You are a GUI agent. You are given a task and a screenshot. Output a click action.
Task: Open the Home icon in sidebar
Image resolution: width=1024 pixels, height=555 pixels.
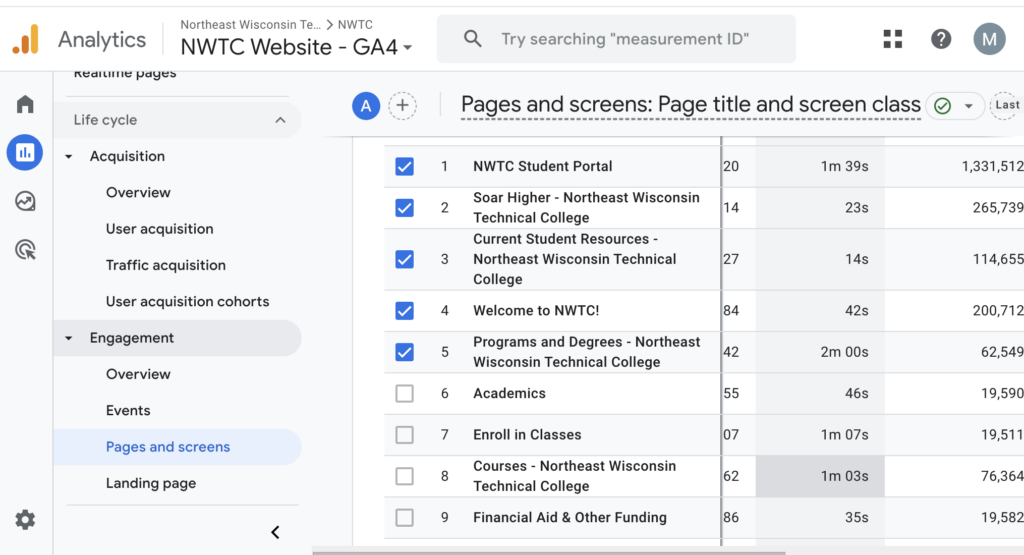pyautogui.click(x=25, y=104)
